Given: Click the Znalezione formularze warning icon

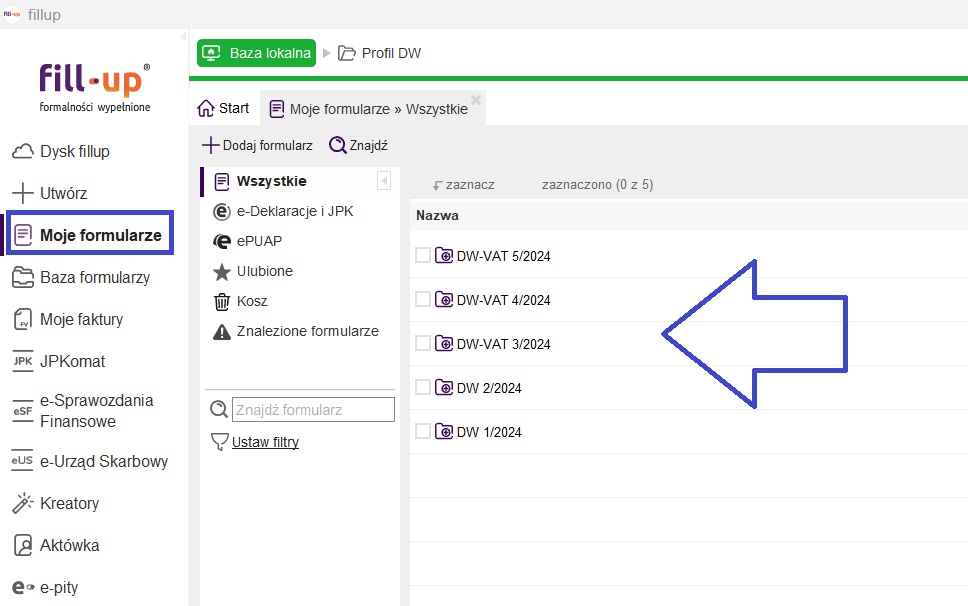Looking at the screenshot, I should [x=222, y=332].
